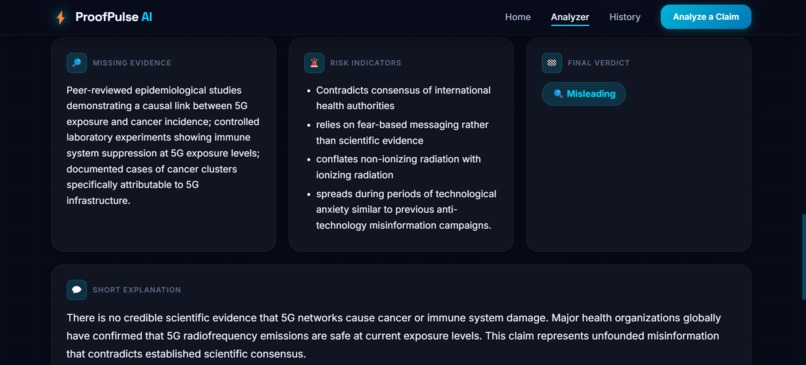Open the Home page
Viewport: 806px width, 365px height.
coord(518,17)
